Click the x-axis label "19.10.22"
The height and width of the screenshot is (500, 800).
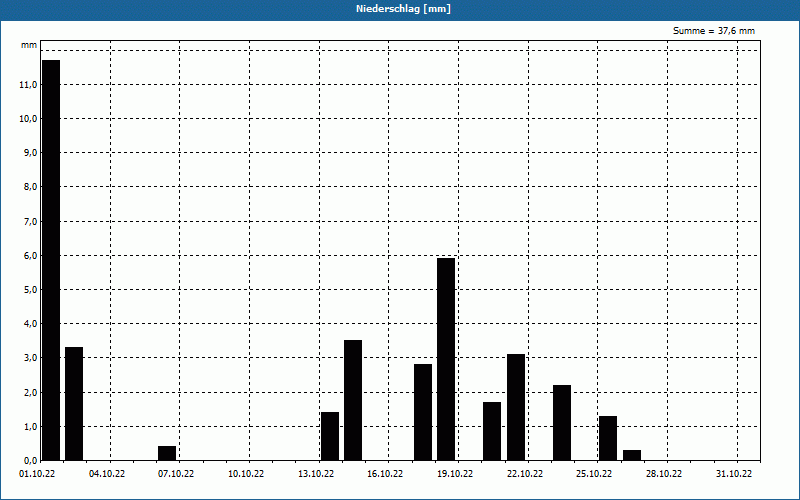(x=455, y=474)
